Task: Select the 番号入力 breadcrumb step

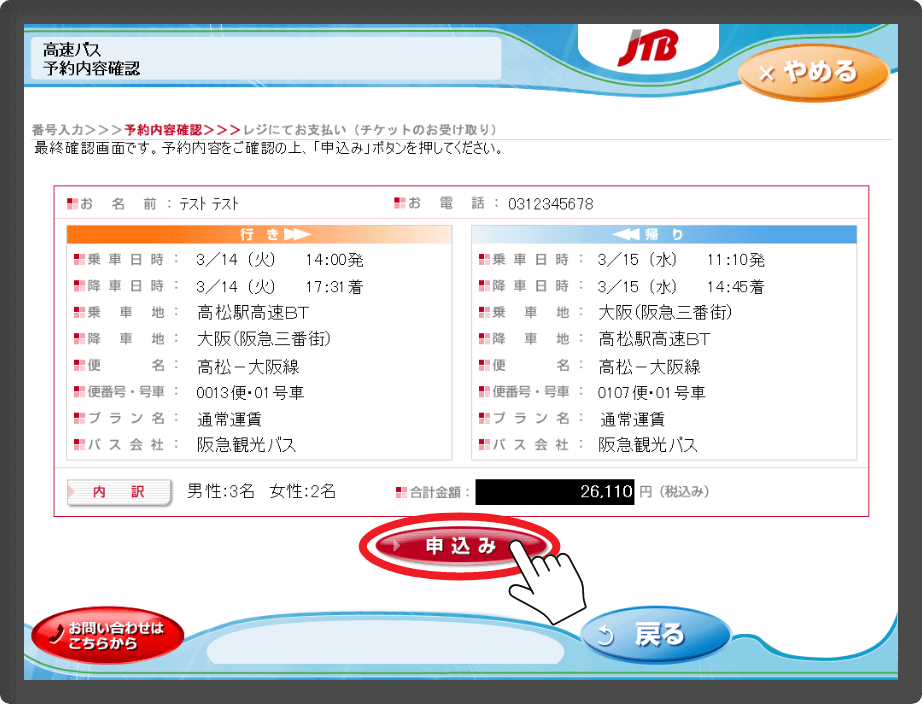Action: [58, 130]
